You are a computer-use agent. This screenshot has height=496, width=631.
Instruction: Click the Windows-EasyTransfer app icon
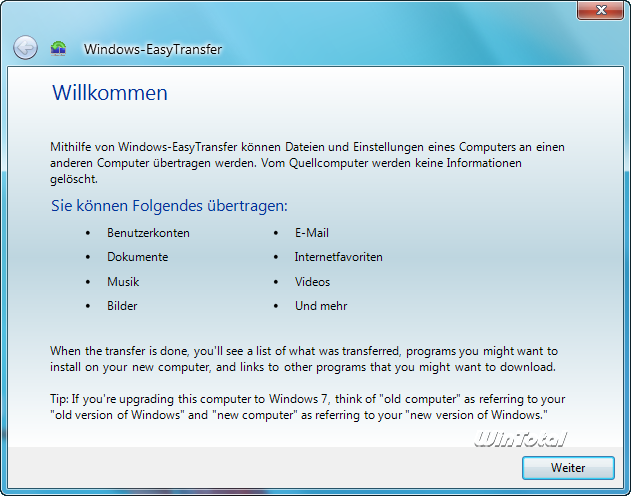58,48
